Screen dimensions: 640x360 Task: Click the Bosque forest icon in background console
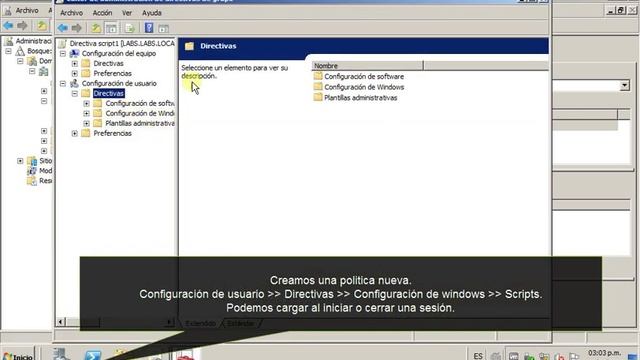20,51
